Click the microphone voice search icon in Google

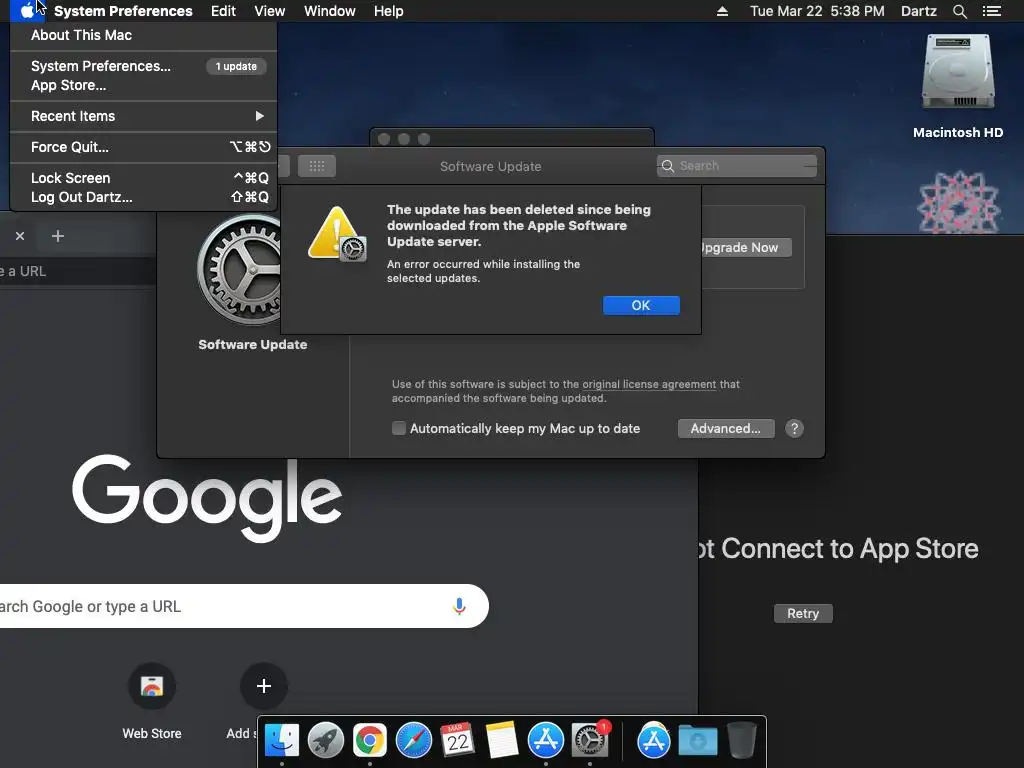(459, 606)
